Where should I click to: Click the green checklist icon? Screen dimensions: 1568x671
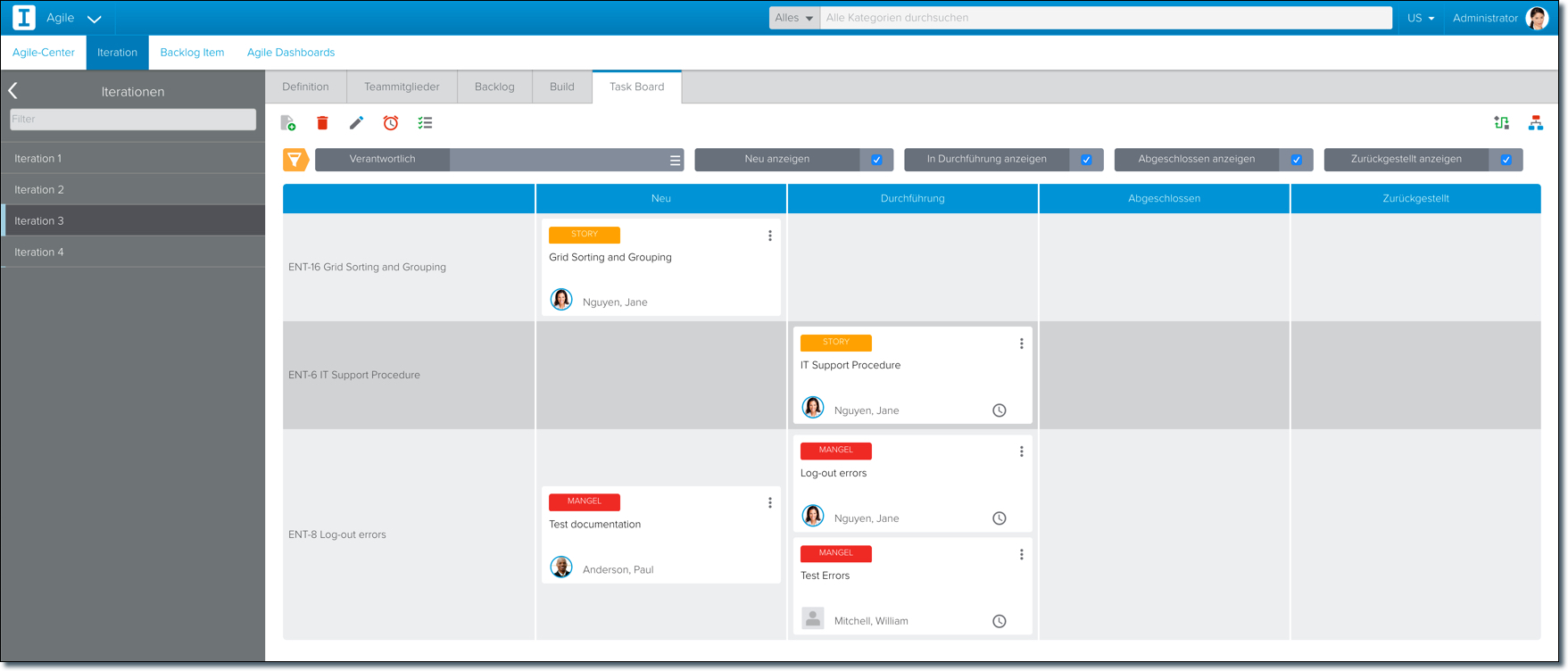[425, 123]
